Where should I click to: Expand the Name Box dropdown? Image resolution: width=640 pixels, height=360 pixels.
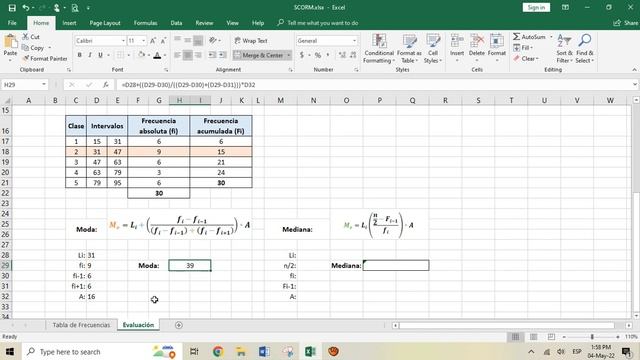pyautogui.click(x=44, y=84)
